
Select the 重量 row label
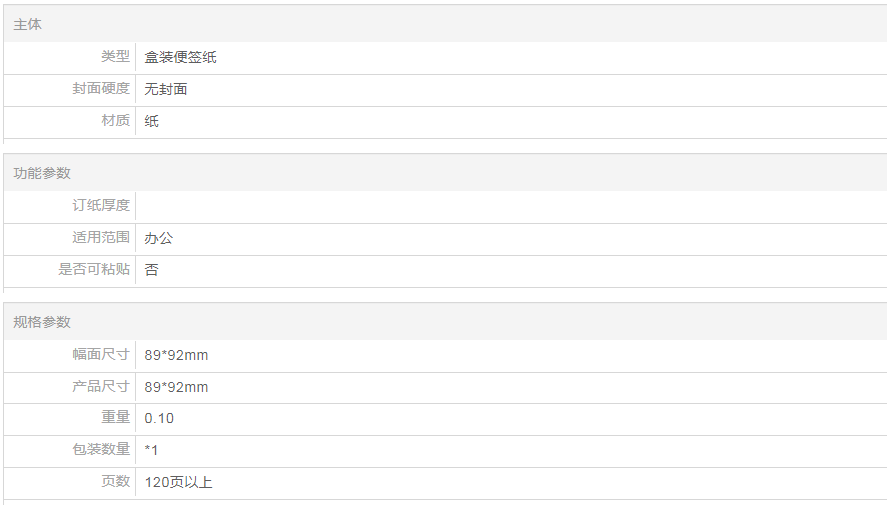115,418
